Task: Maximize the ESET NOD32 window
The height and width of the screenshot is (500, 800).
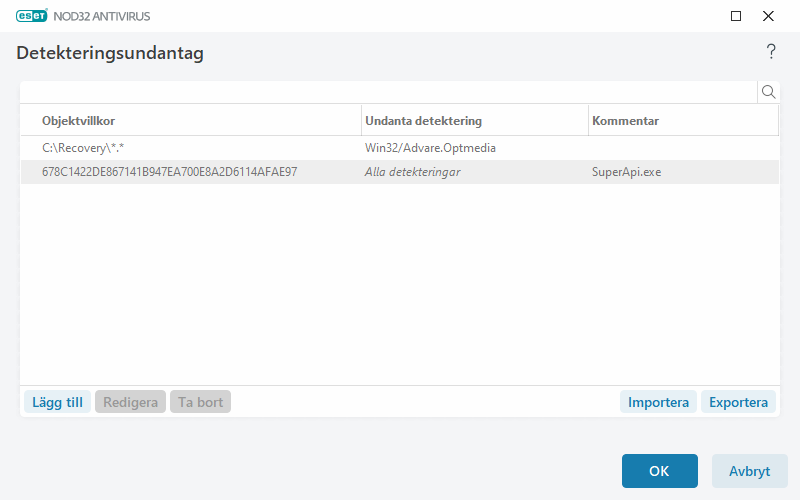Action: click(736, 16)
